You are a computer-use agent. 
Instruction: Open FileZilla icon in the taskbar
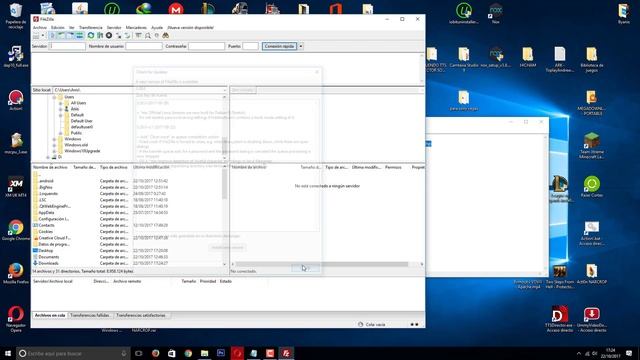(x=286, y=353)
